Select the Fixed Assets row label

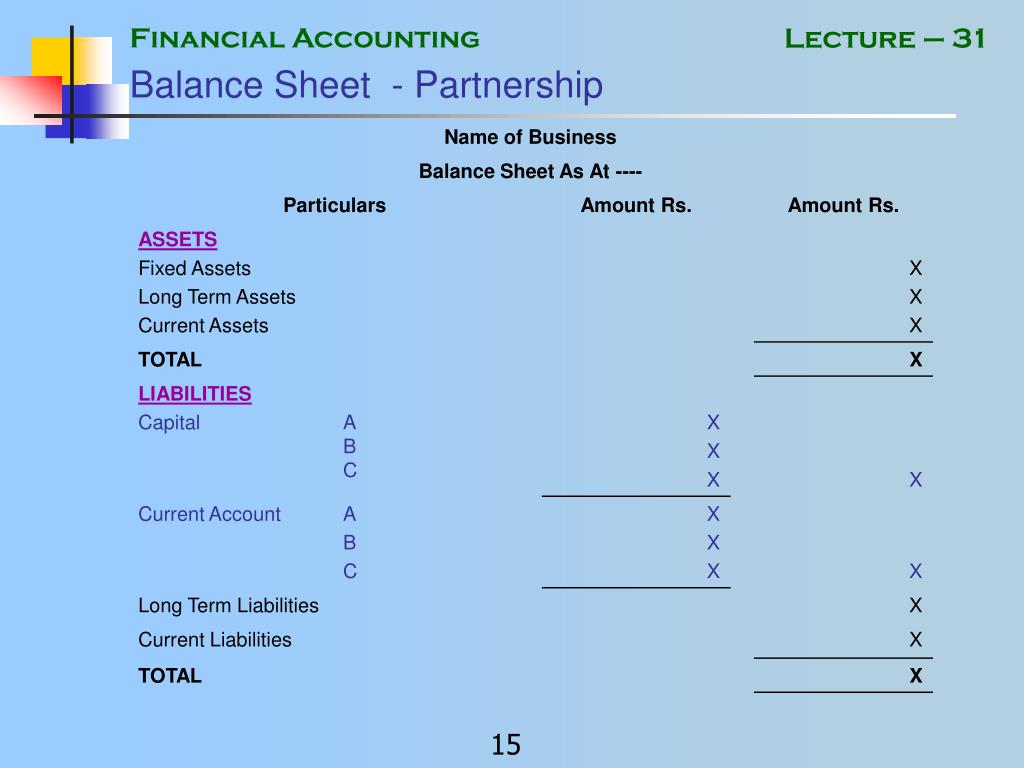[x=195, y=268]
